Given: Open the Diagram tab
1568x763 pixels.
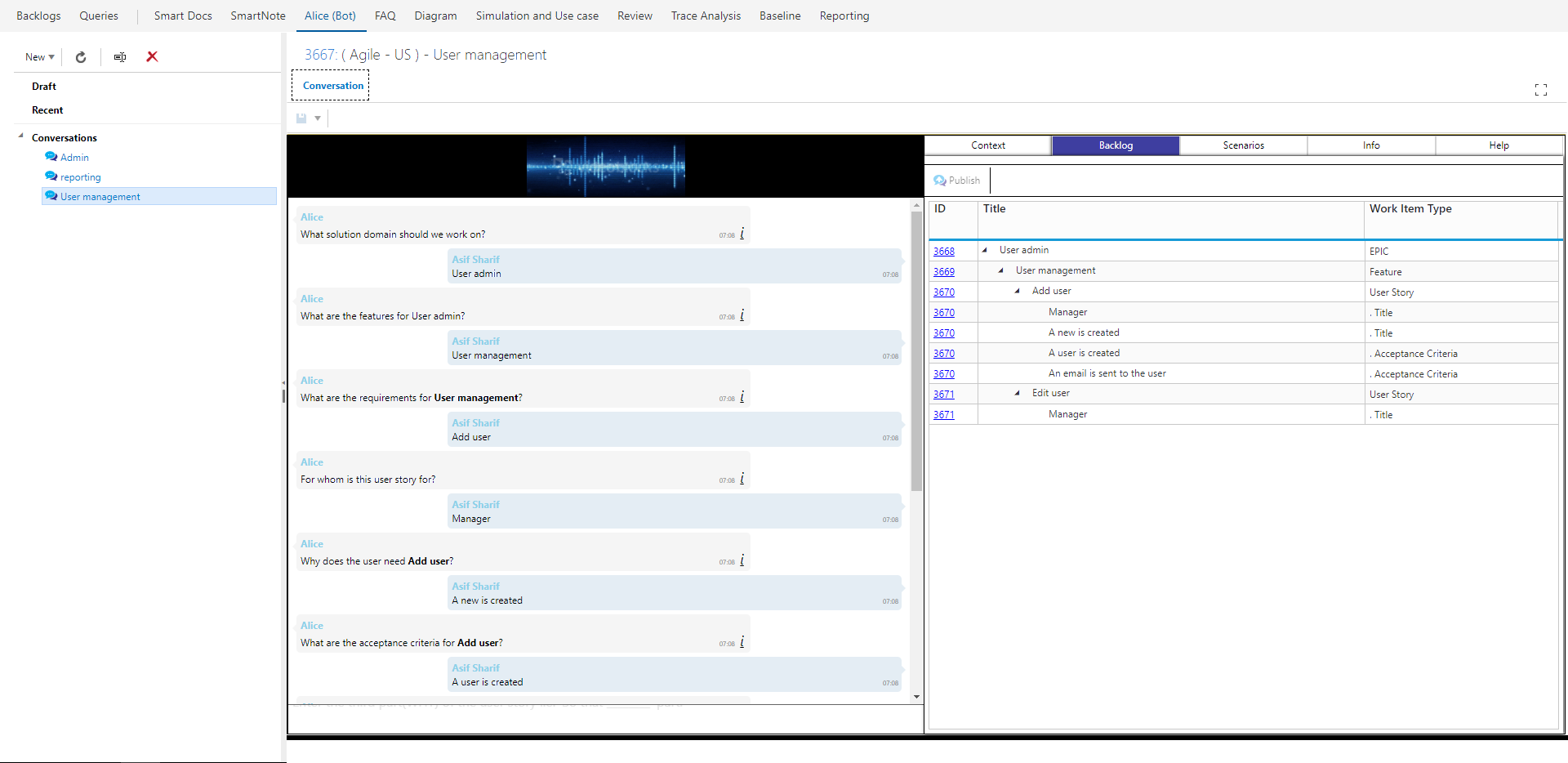Looking at the screenshot, I should (435, 16).
